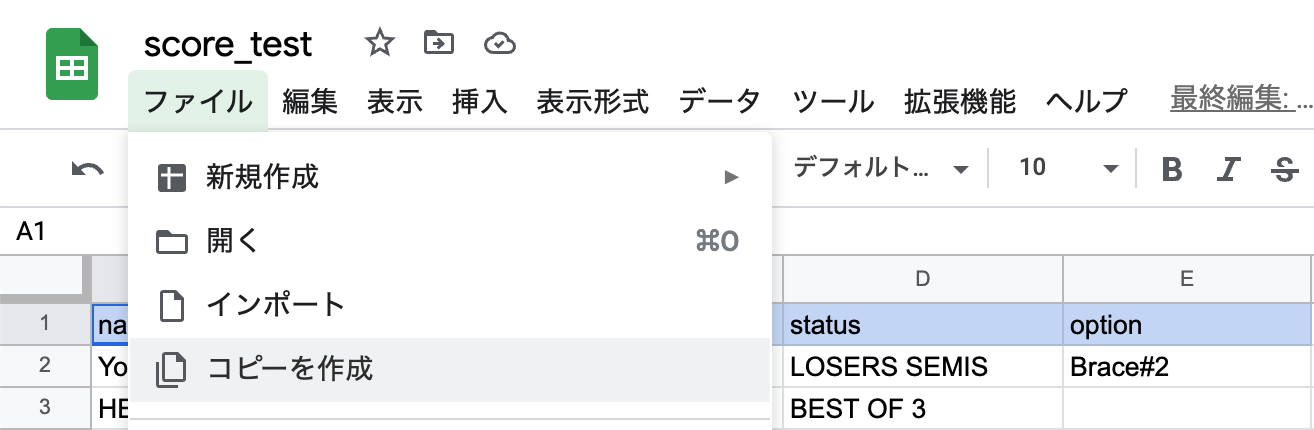This screenshot has height=430, width=1314.
Task: Open the 拡張機能 menu
Action: [959, 101]
